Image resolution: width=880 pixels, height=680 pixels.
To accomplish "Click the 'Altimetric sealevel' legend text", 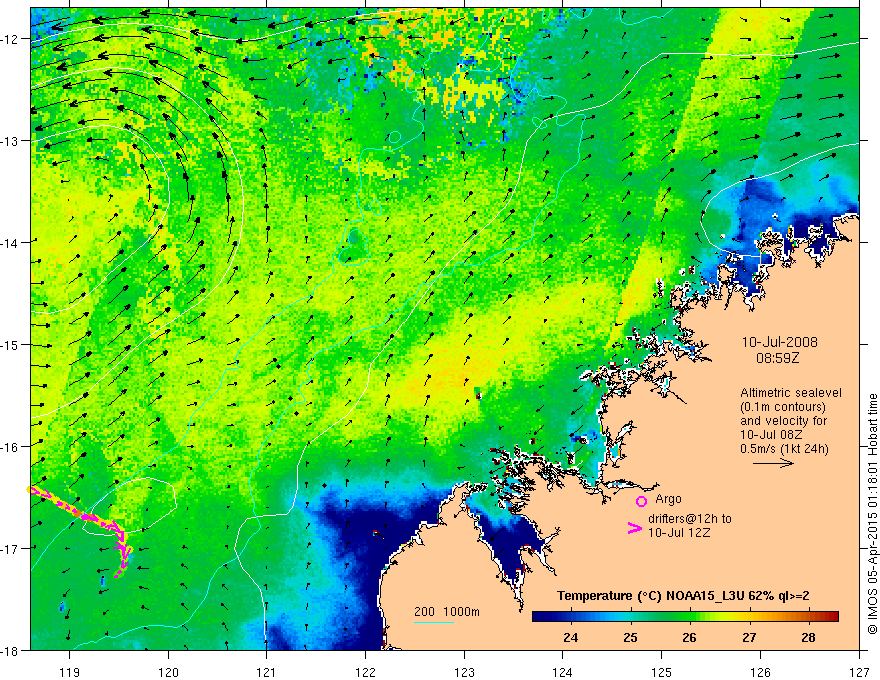I will (x=791, y=393).
